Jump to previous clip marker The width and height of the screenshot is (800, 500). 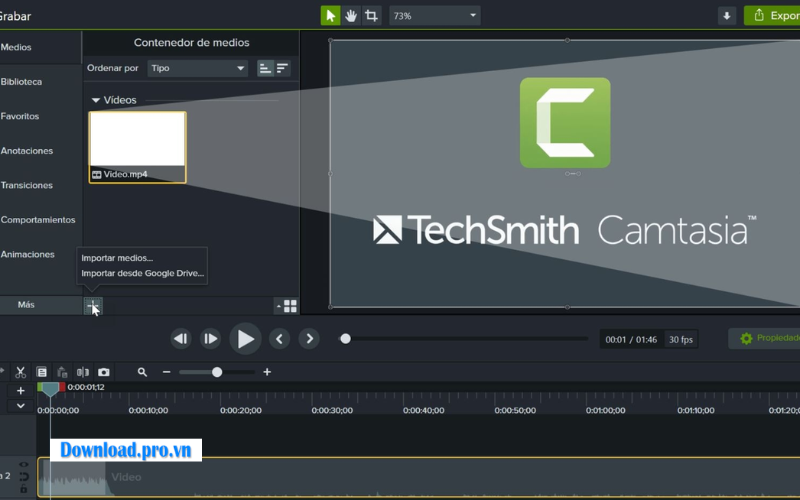click(279, 339)
